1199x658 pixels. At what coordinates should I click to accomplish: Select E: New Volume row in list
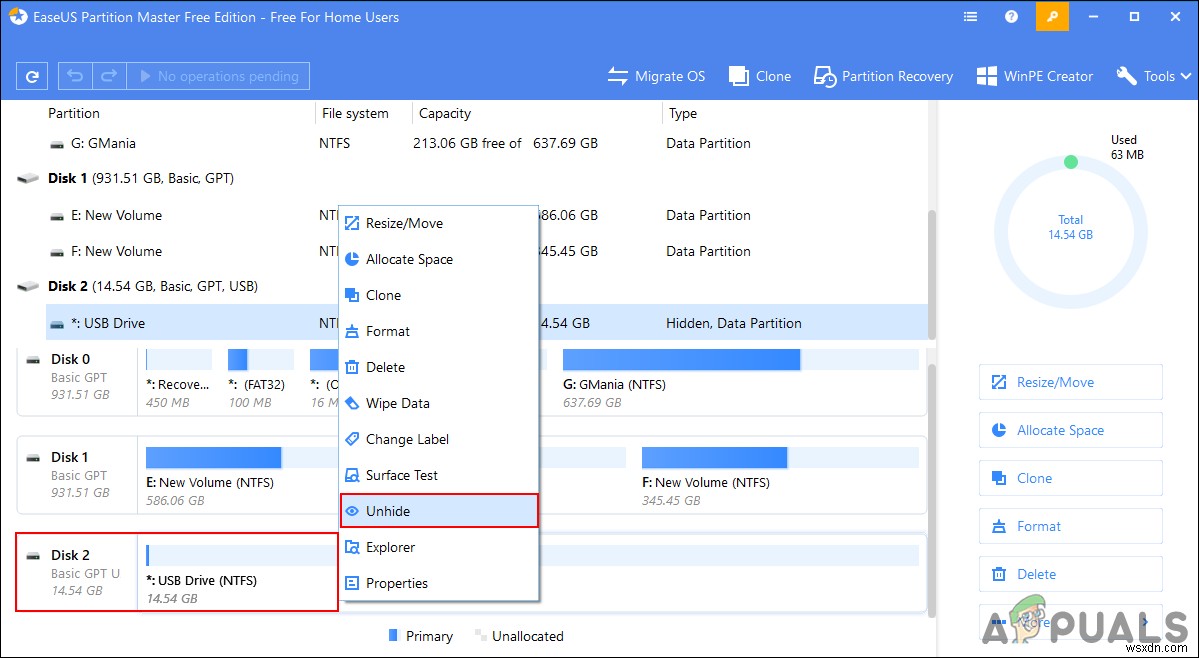click(x=486, y=216)
